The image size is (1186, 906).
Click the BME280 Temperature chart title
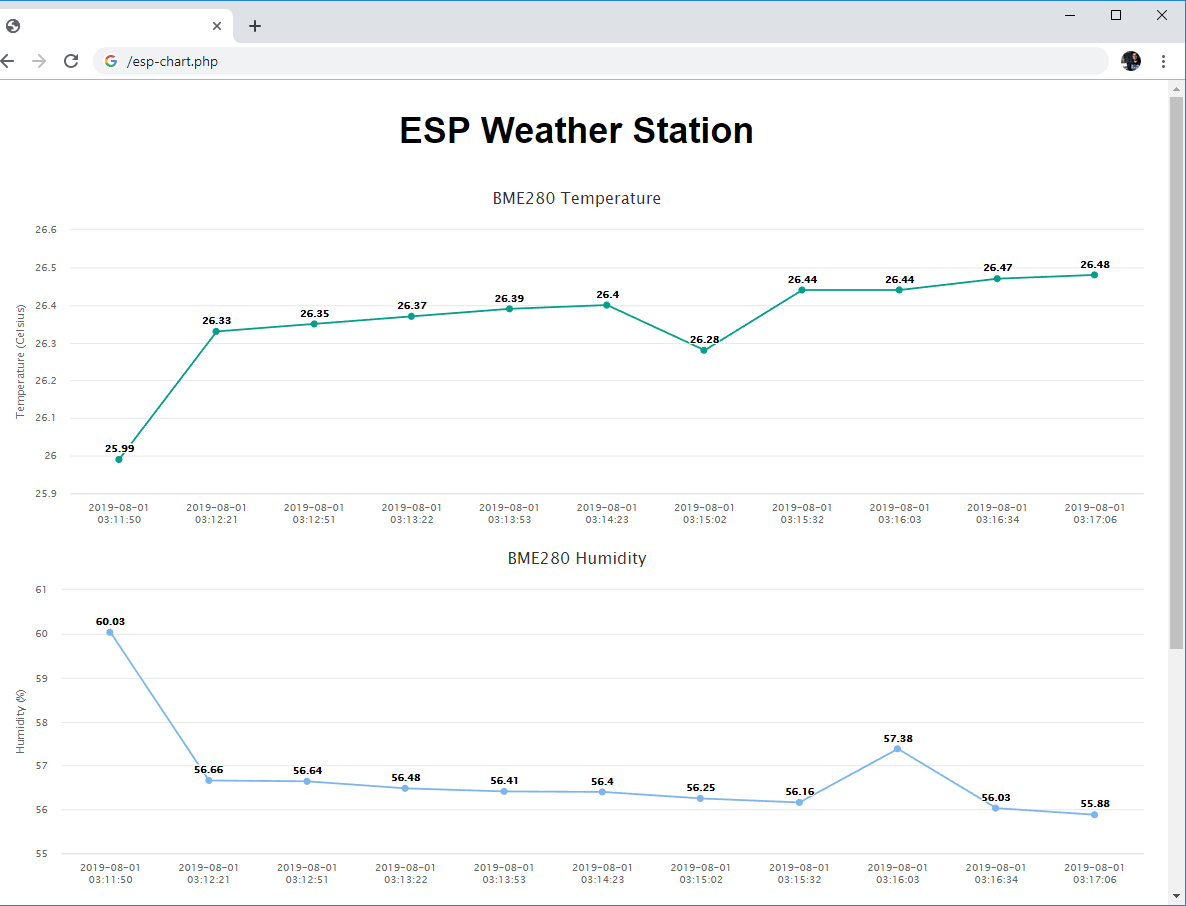577,198
